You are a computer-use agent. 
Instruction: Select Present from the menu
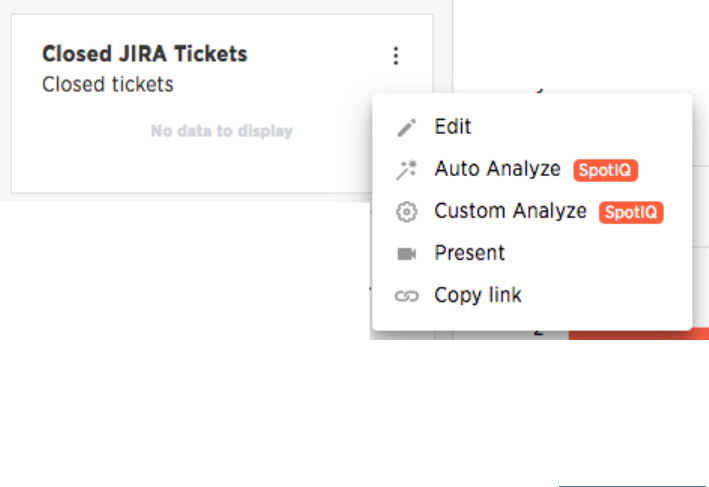click(x=469, y=253)
